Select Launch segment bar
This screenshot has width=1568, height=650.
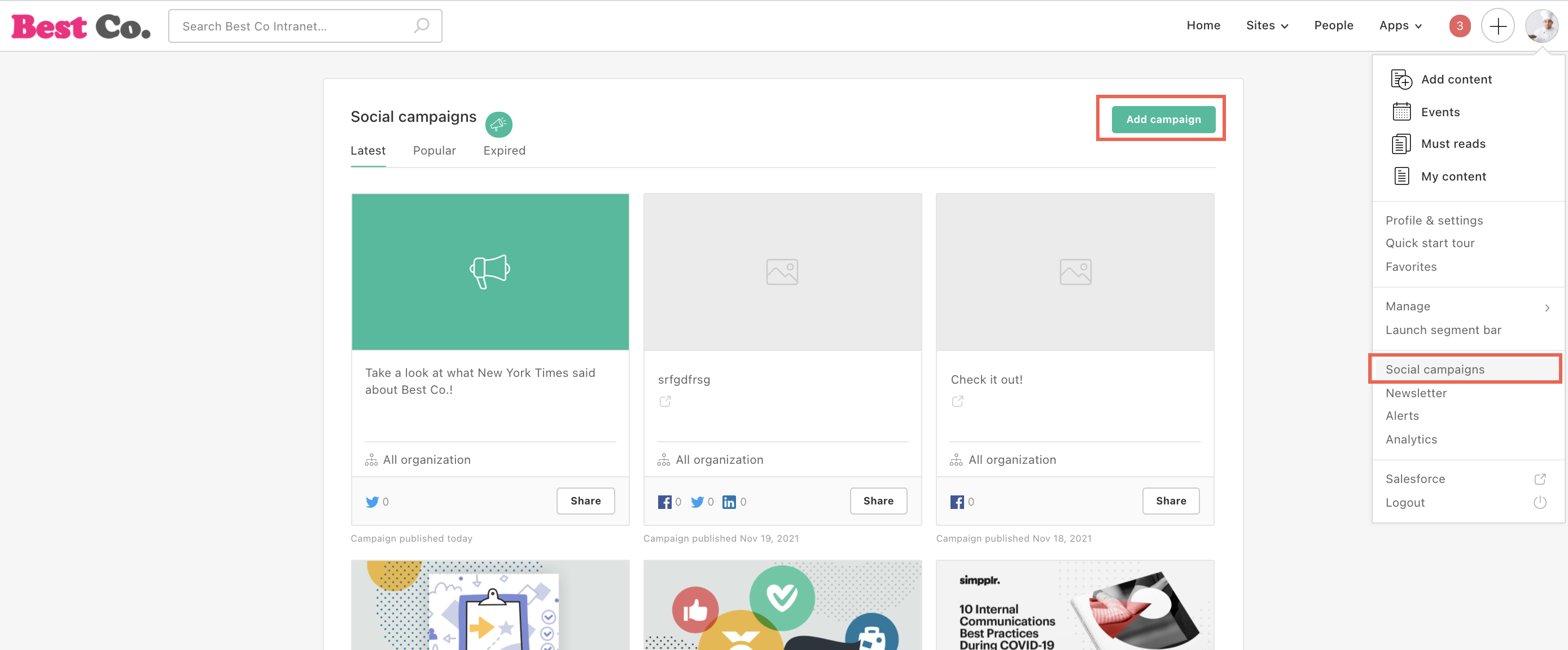click(x=1443, y=330)
